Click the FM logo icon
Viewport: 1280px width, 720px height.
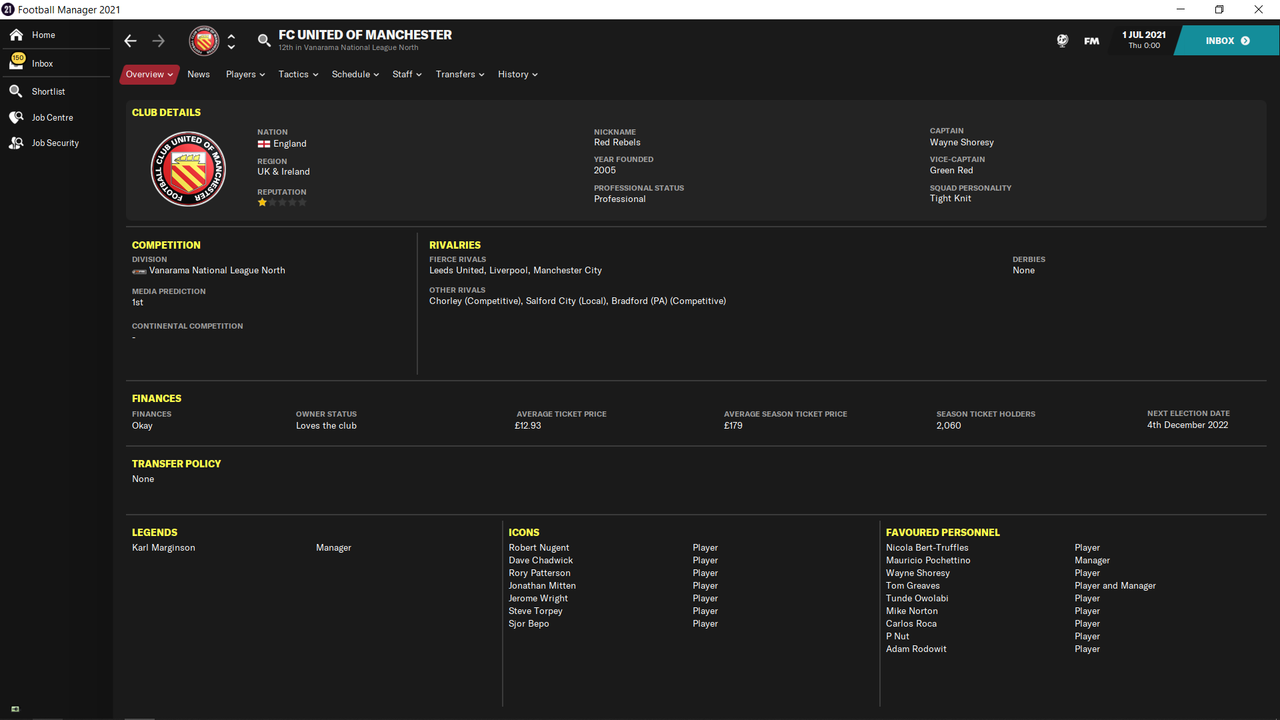pos(1091,41)
